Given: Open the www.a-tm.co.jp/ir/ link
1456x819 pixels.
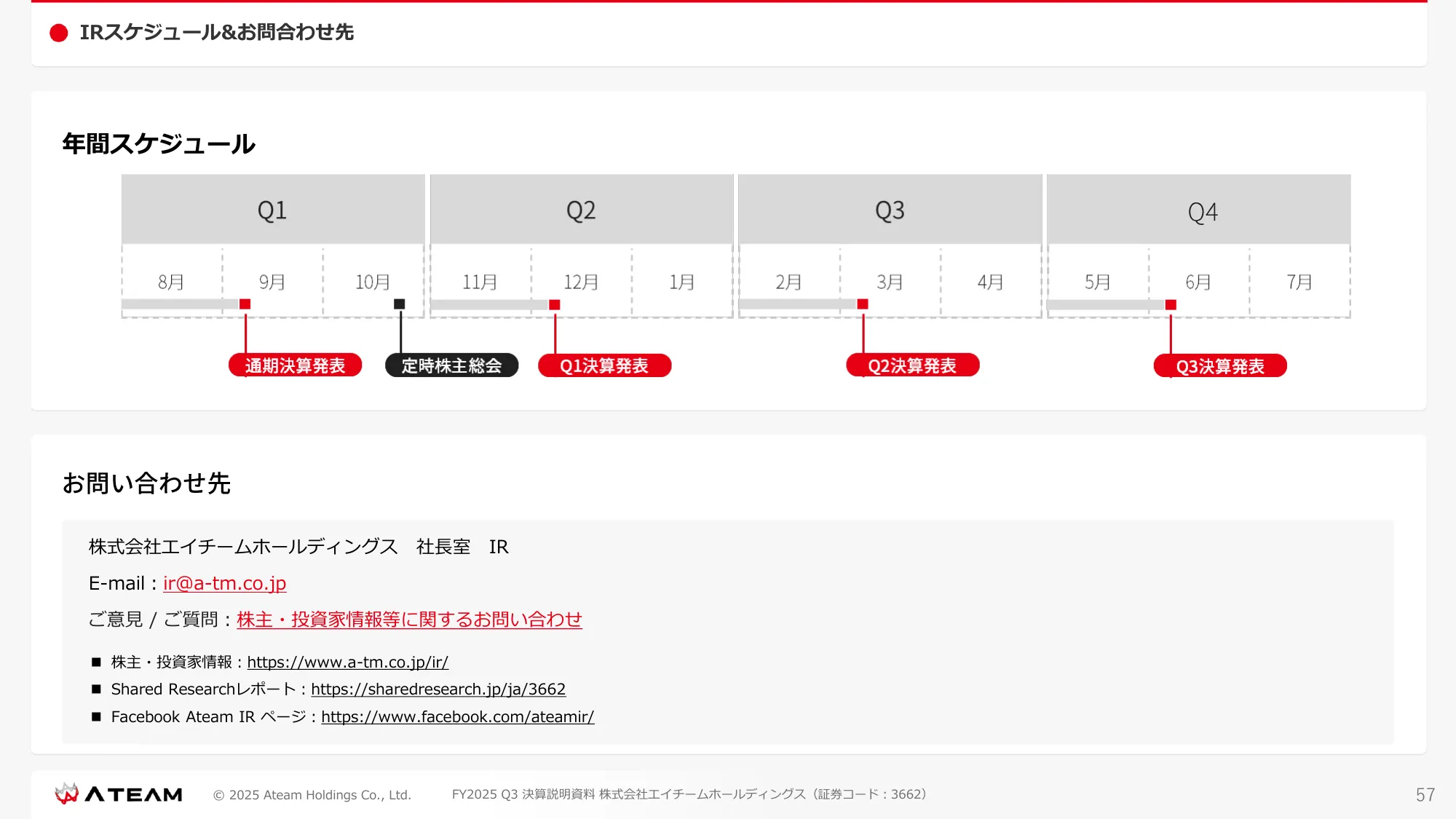Looking at the screenshot, I should pyautogui.click(x=347, y=662).
